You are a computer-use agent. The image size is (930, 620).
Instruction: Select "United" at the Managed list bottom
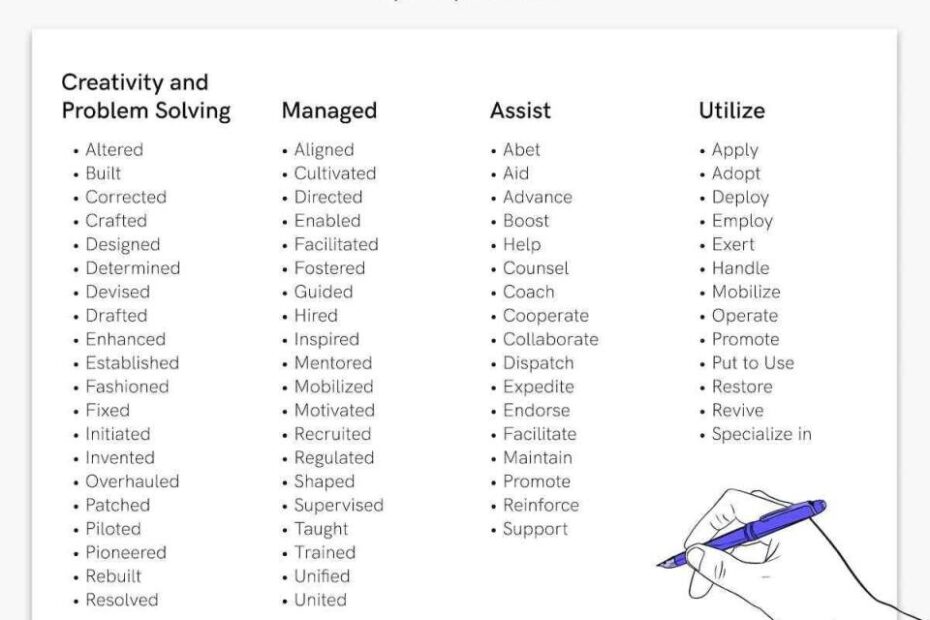pyautogui.click(x=320, y=600)
